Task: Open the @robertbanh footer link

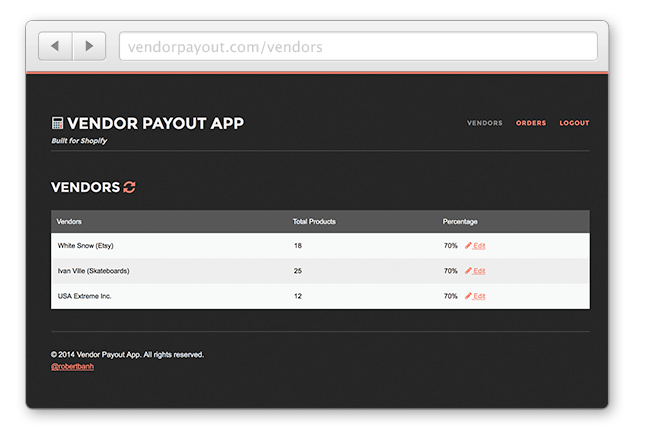Action: pos(72,367)
